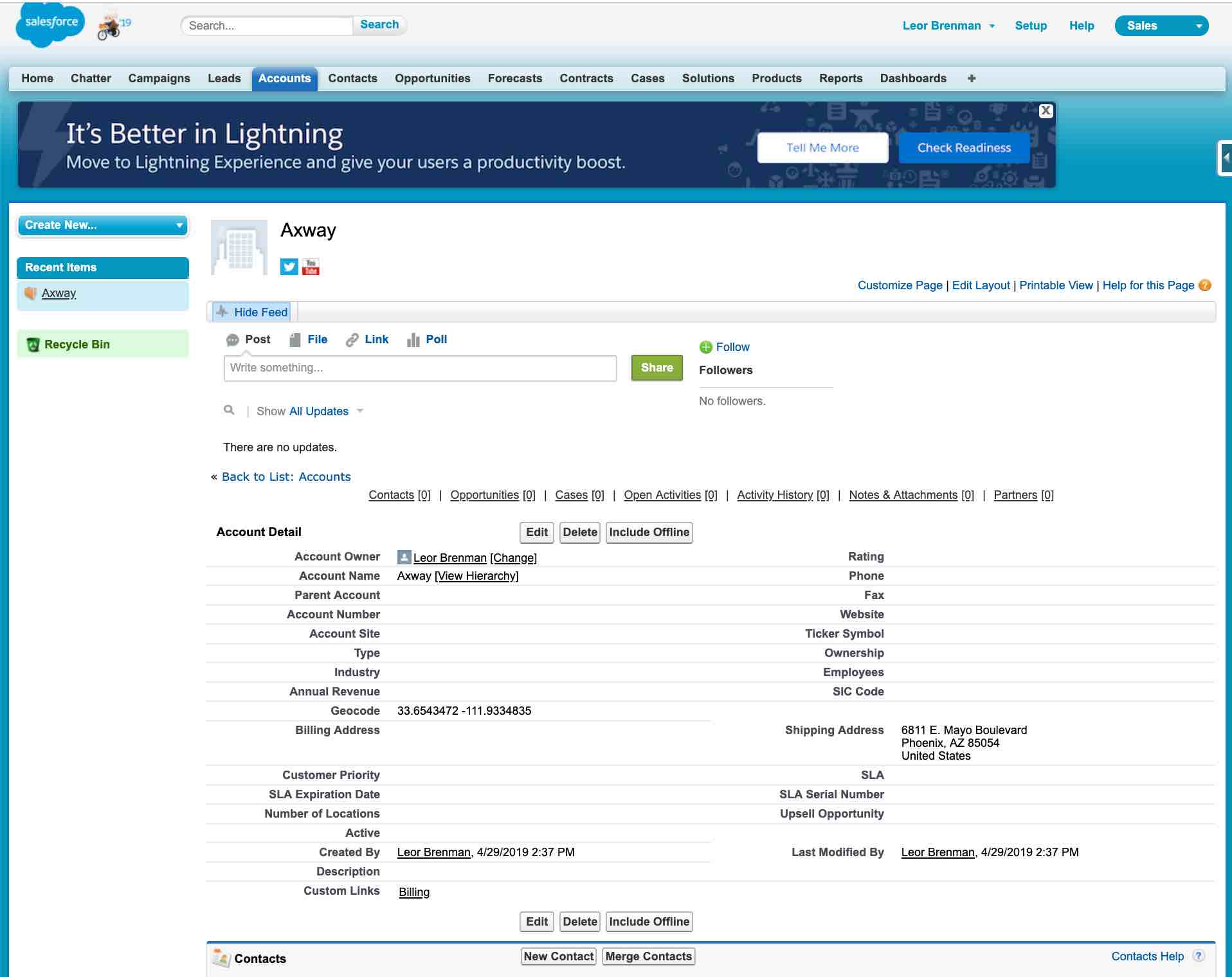Click the Account Owner avatar icon
This screenshot has height=977, width=1232.
click(x=404, y=557)
